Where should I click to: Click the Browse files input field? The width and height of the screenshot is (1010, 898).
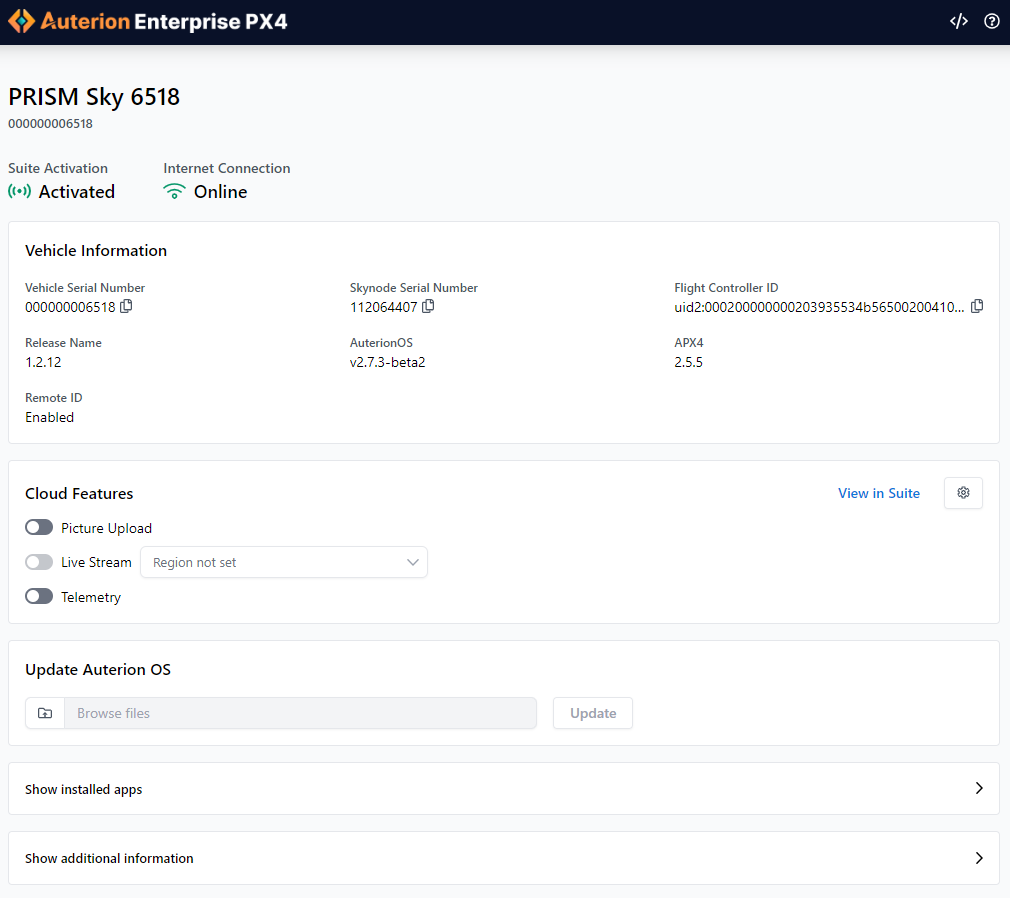tap(300, 713)
